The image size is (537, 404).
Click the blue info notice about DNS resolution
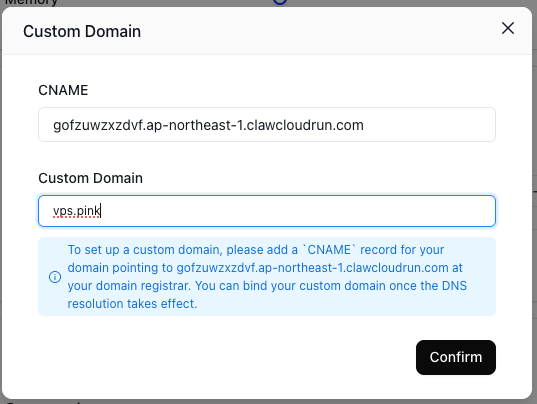[267, 276]
